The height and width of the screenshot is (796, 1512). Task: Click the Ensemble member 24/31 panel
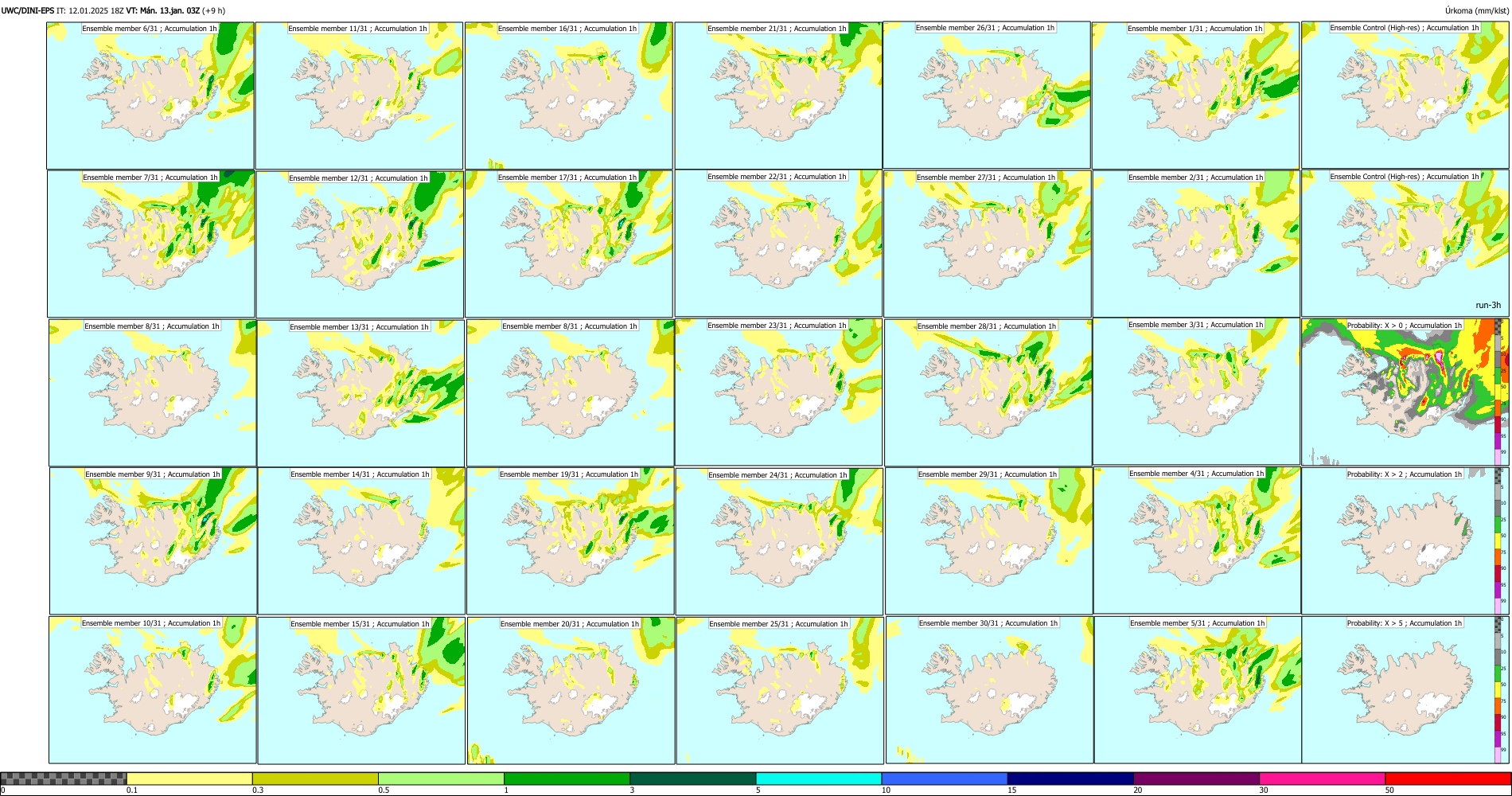[x=779, y=541]
